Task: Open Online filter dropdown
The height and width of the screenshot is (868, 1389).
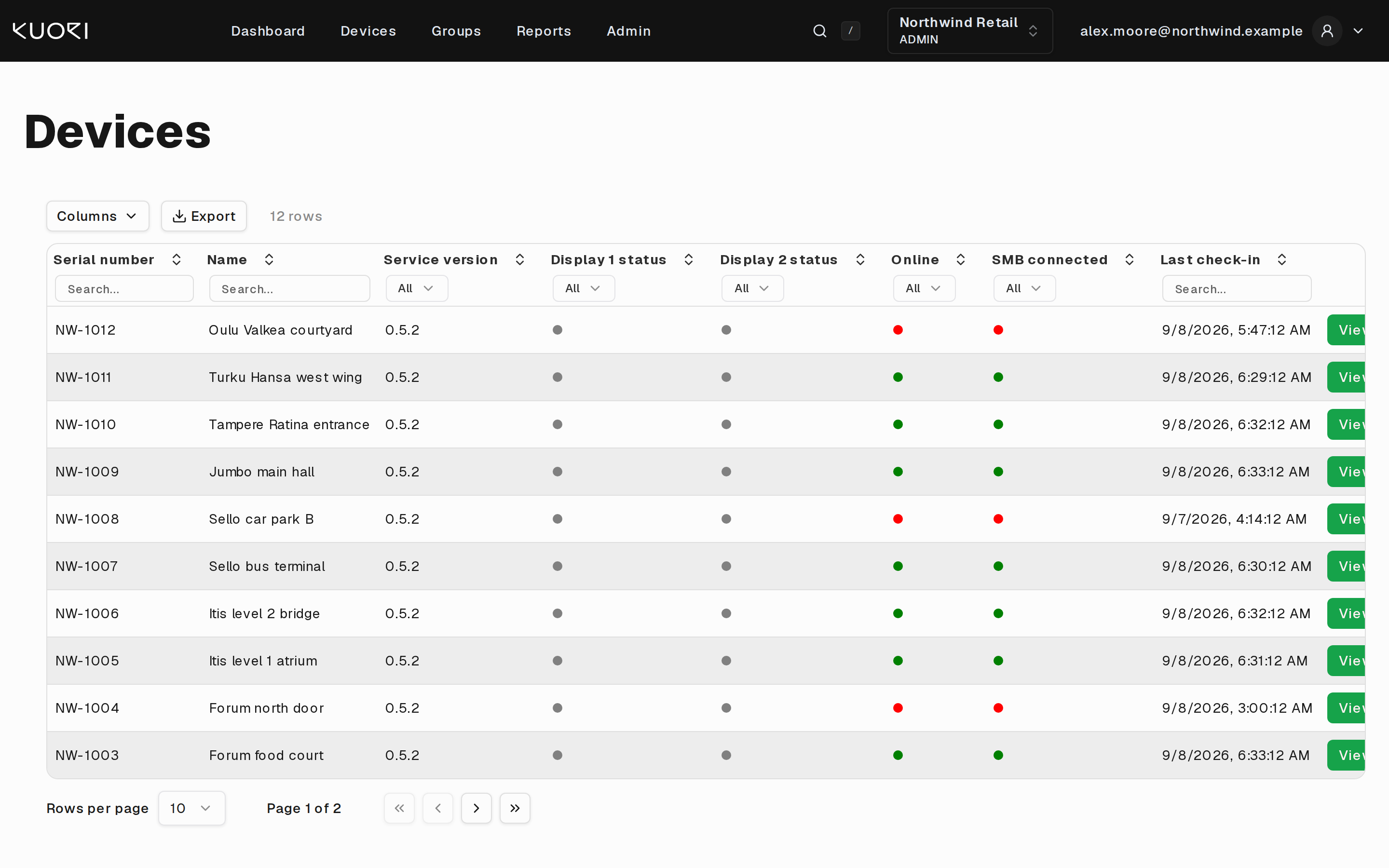Action: (924, 288)
